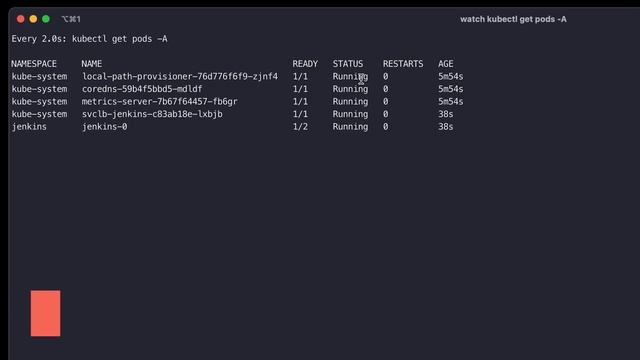The height and width of the screenshot is (360, 640).
Task: Click the Running status of svclb-jenkins pod
Action: click(x=350, y=114)
